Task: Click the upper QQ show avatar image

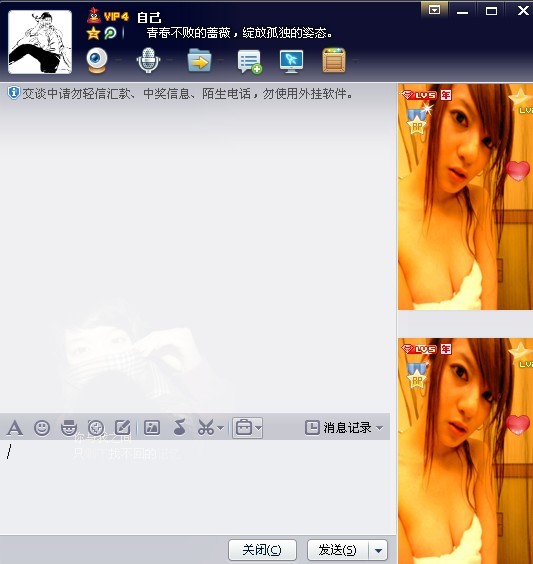Action: (x=465, y=197)
